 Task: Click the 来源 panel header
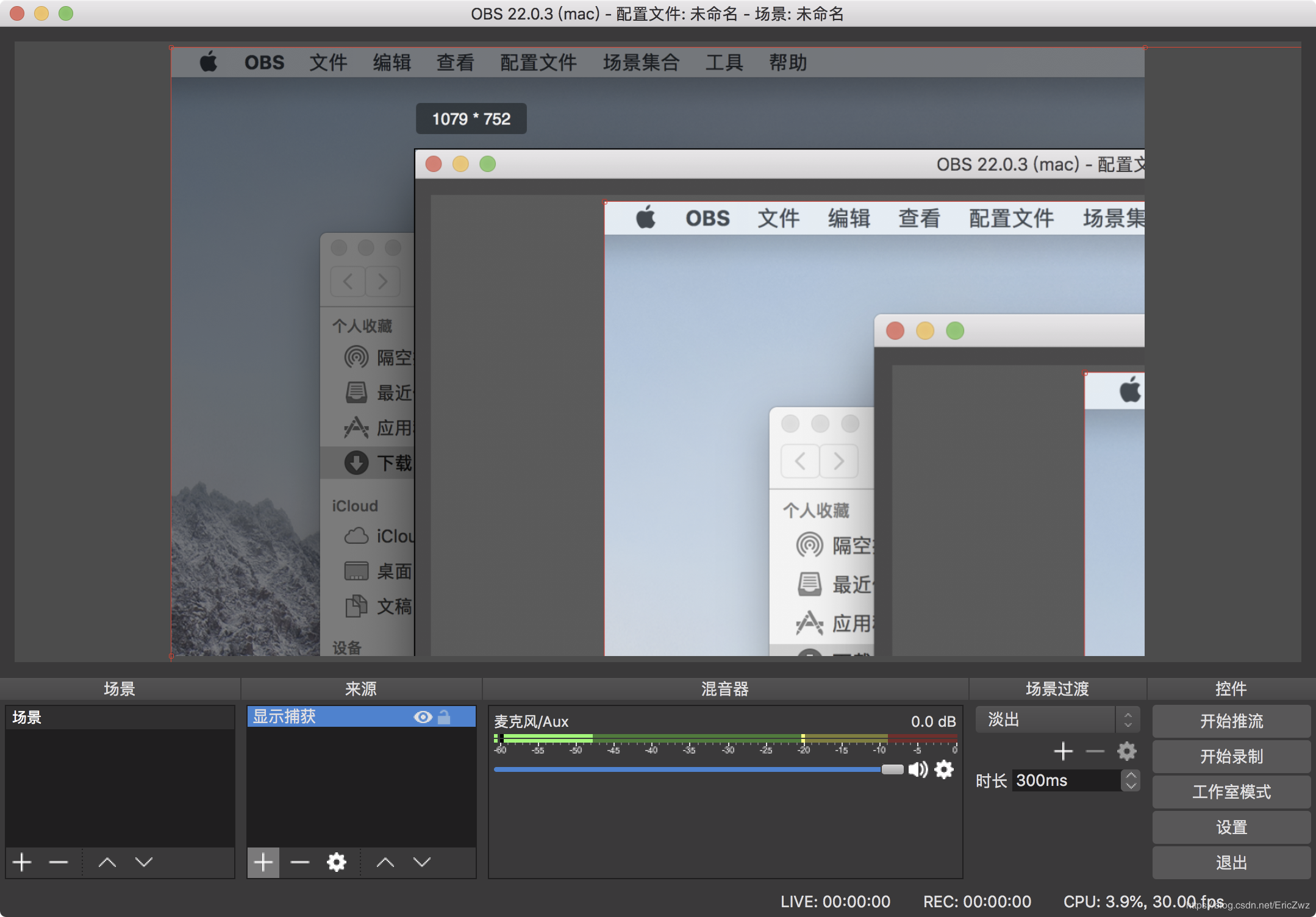point(361,689)
